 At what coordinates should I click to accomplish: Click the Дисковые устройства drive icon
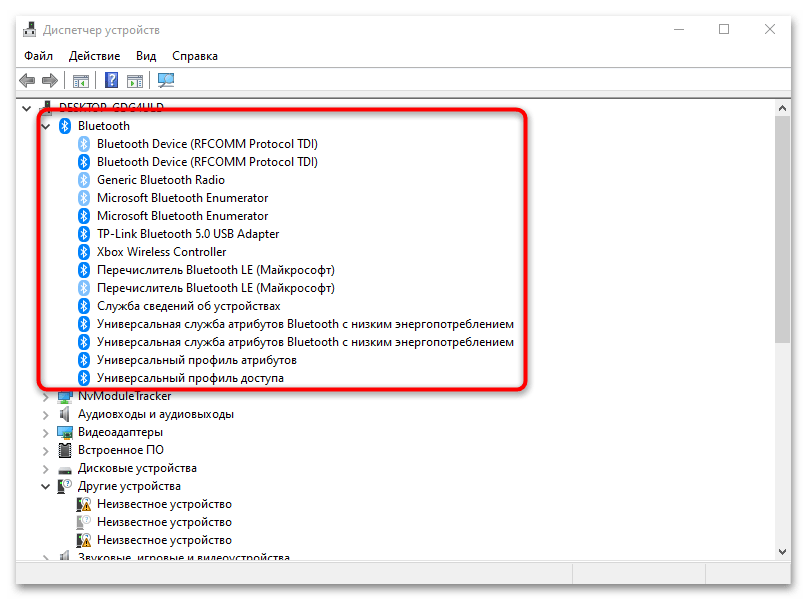[x=65, y=469]
